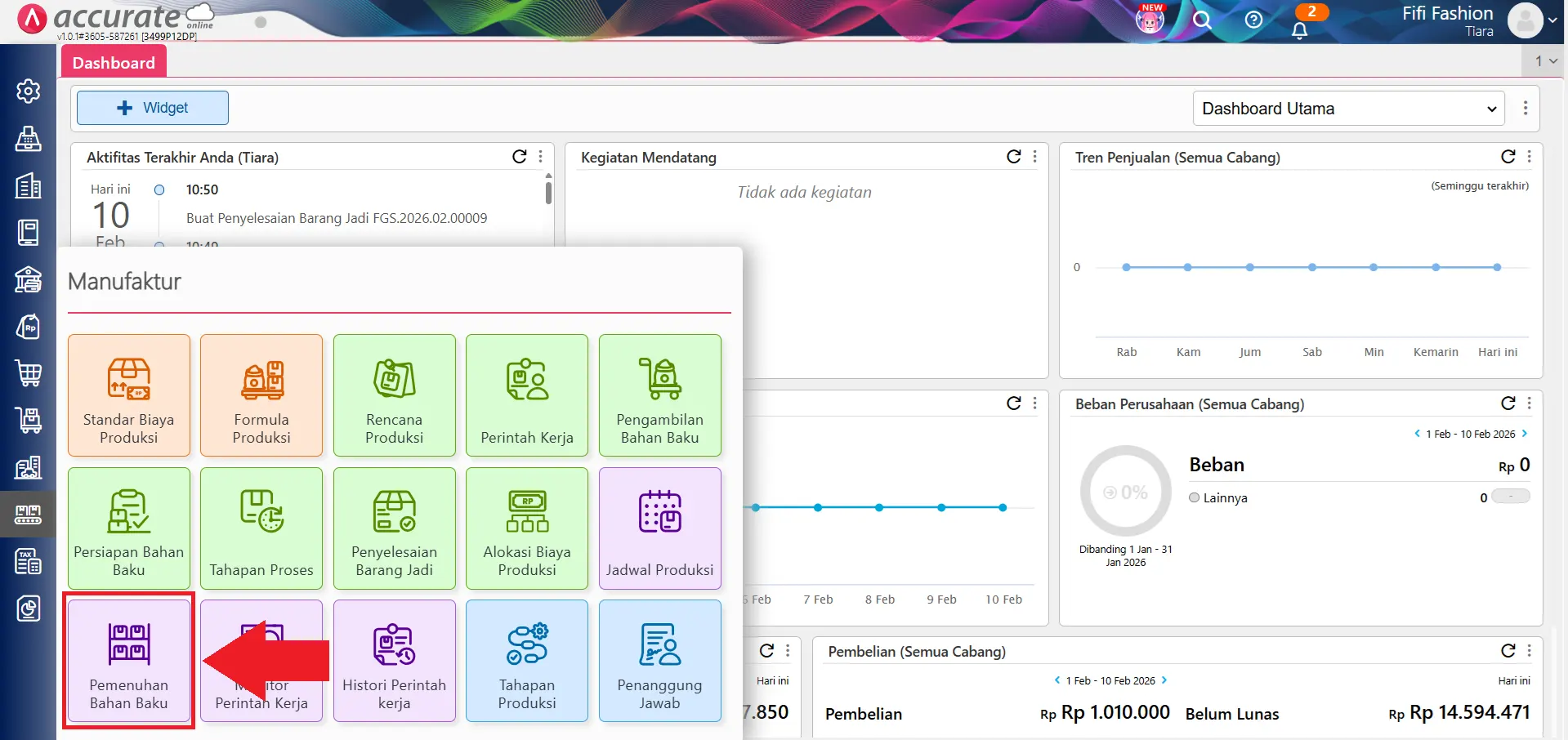The height and width of the screenshot is (740, 1568).
Task: Open Tahapan Produksi tile
Action: (x=526, y=660)
